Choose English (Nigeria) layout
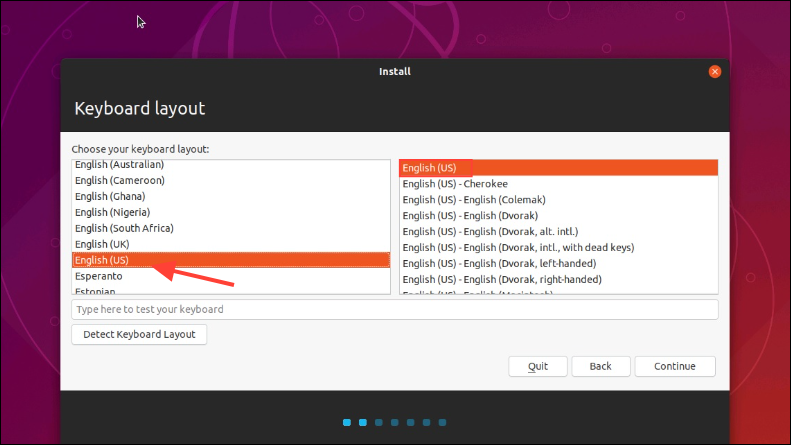The height and width of the screenshot is (445, 791). tap(231, 212)
